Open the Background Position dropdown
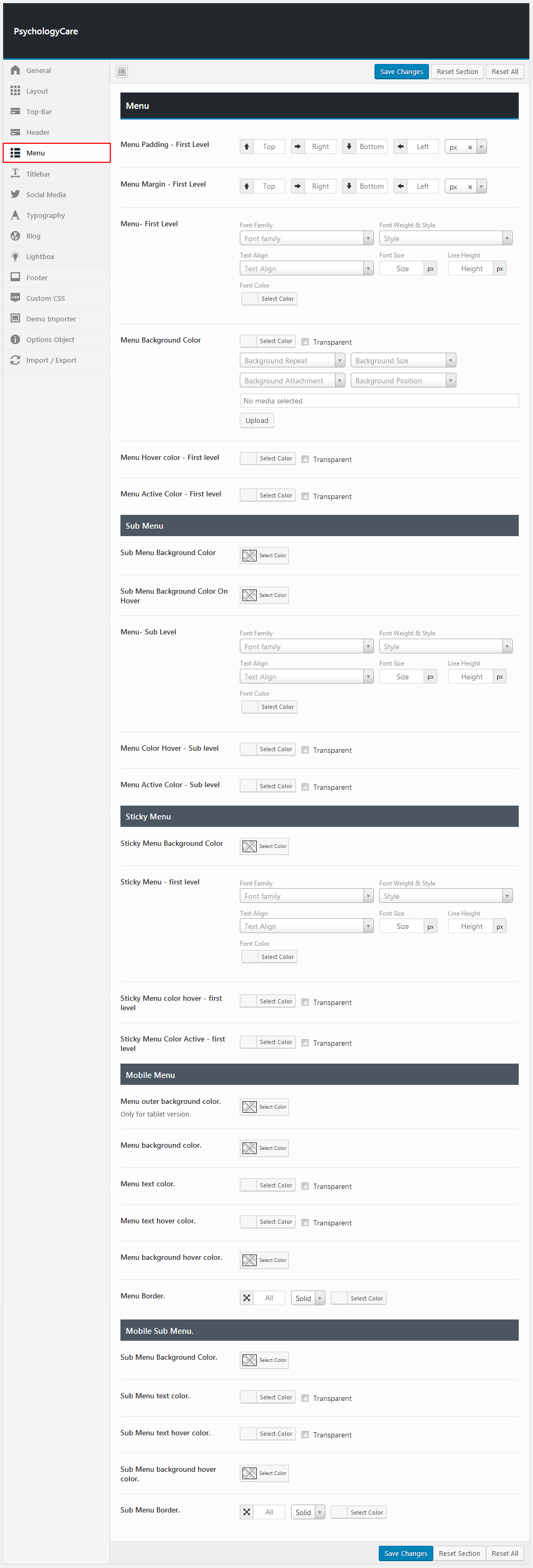The height and width of the screenshot is (1568, 533). coord(403,381)
